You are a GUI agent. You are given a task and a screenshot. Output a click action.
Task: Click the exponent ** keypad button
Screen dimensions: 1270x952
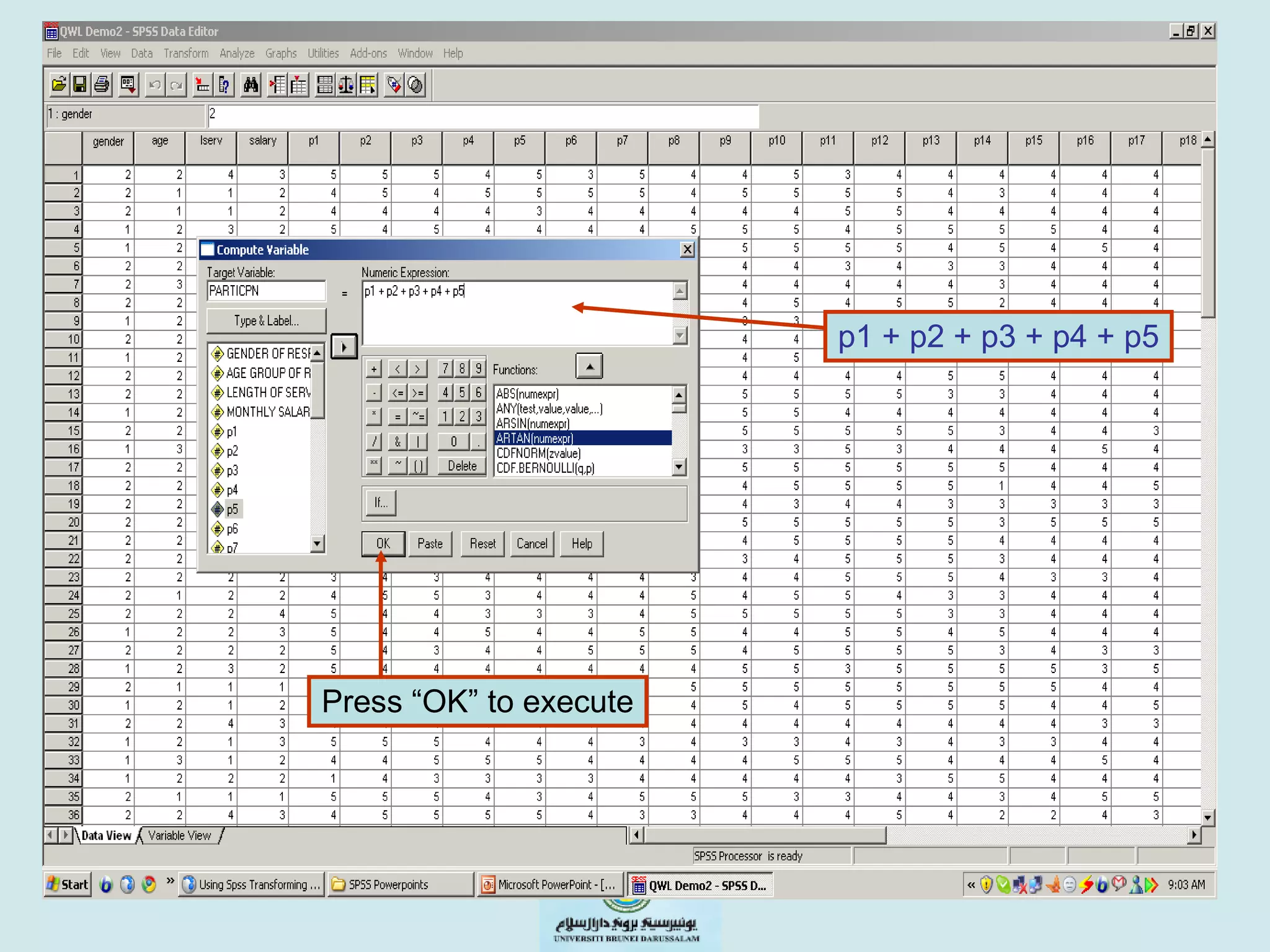point(374,465)
